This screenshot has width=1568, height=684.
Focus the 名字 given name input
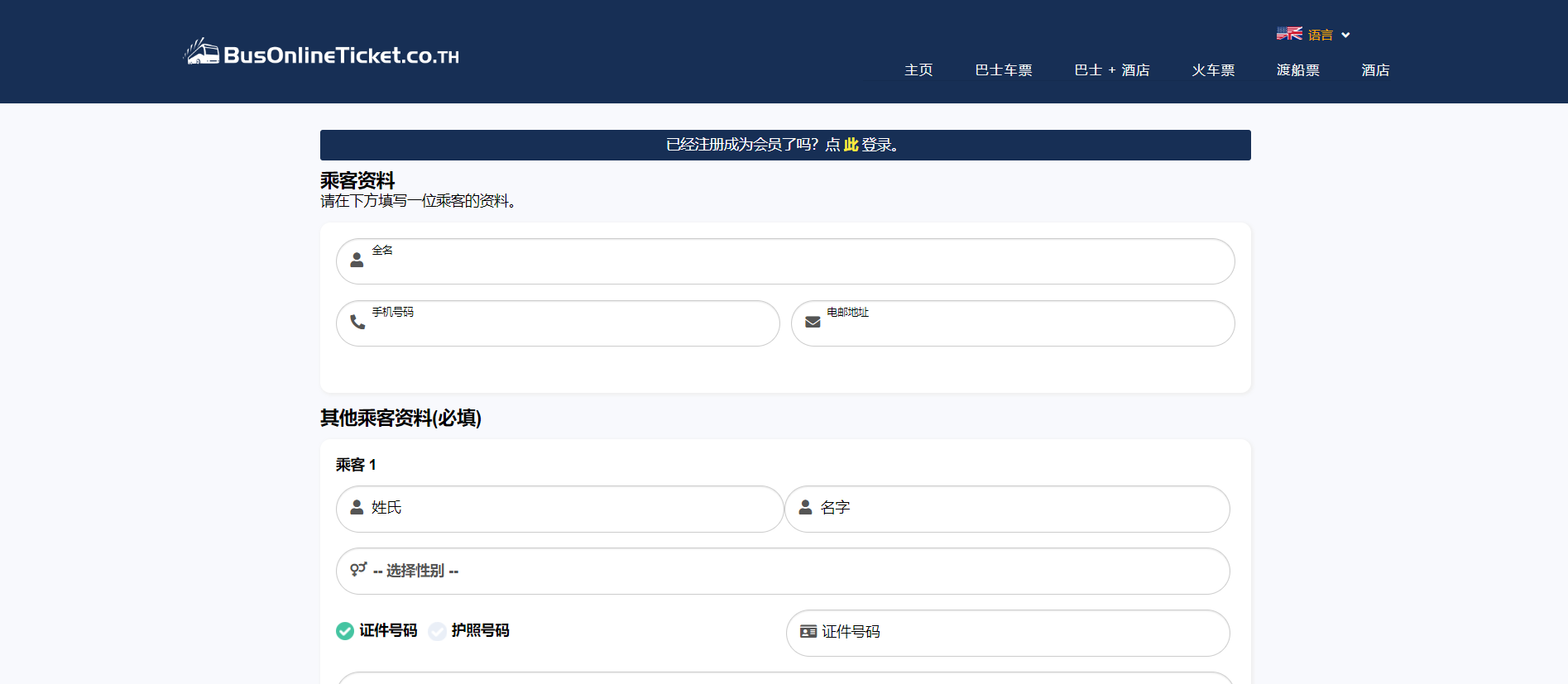(1007, 509)
